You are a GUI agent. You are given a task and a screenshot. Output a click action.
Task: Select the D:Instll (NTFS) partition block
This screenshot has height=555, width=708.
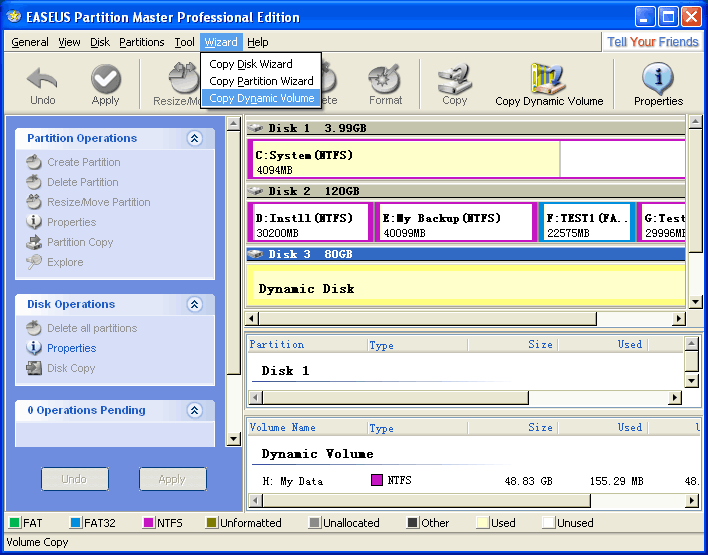point(310,222)
